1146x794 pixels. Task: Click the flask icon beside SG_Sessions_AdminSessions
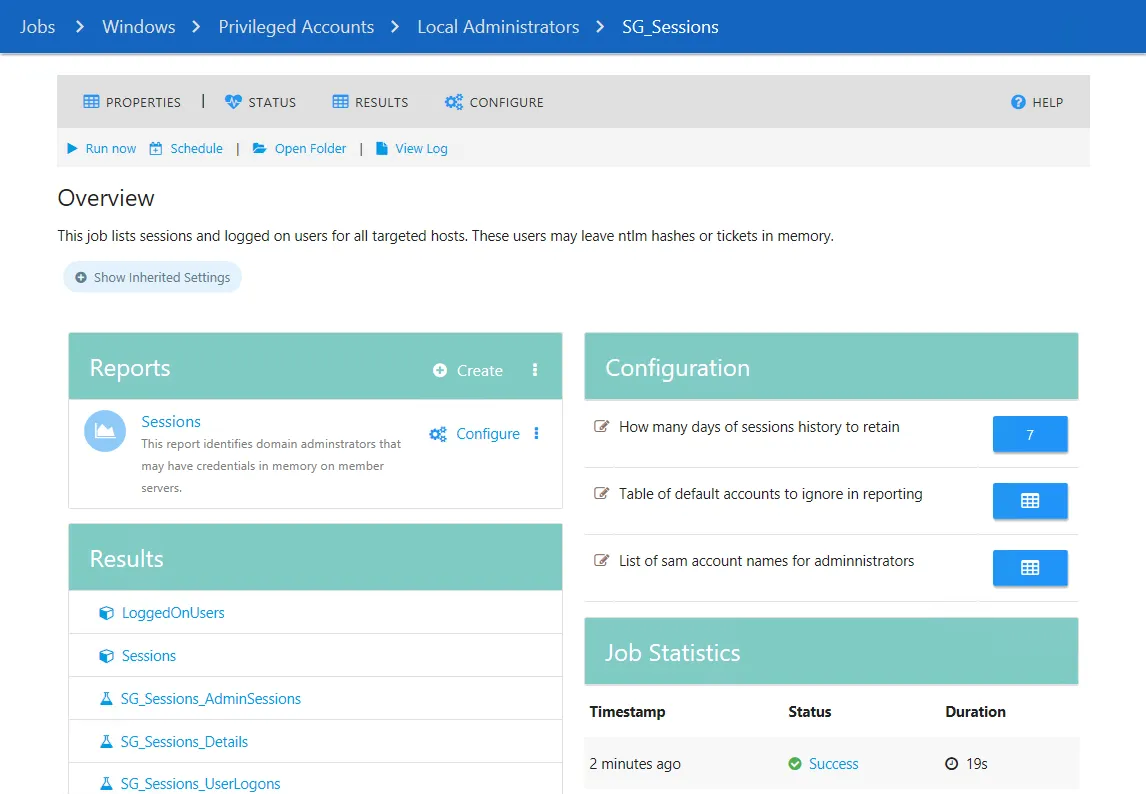[x=106, y=699]
